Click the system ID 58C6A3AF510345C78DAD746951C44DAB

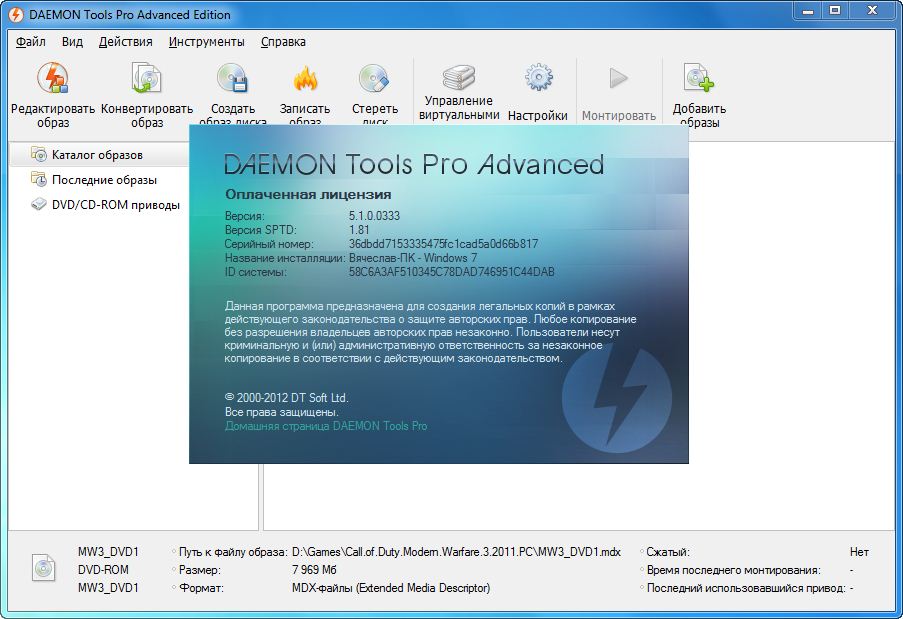[452, 272]
